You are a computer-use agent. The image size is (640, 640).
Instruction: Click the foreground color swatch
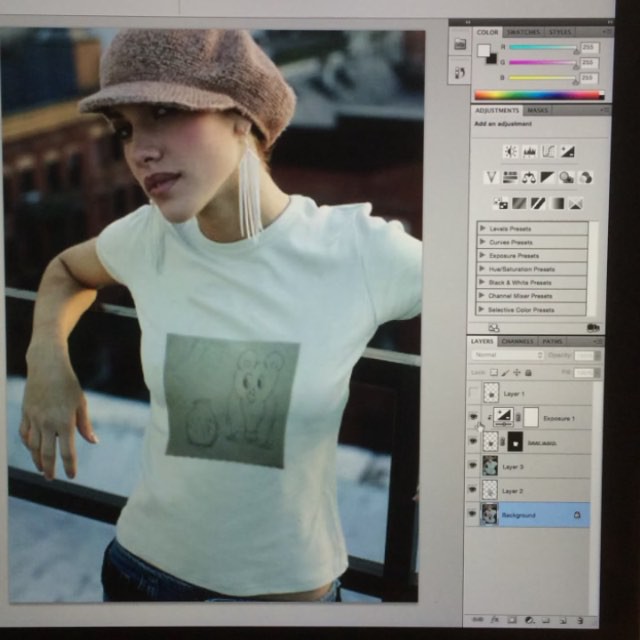tap(484, 50)
